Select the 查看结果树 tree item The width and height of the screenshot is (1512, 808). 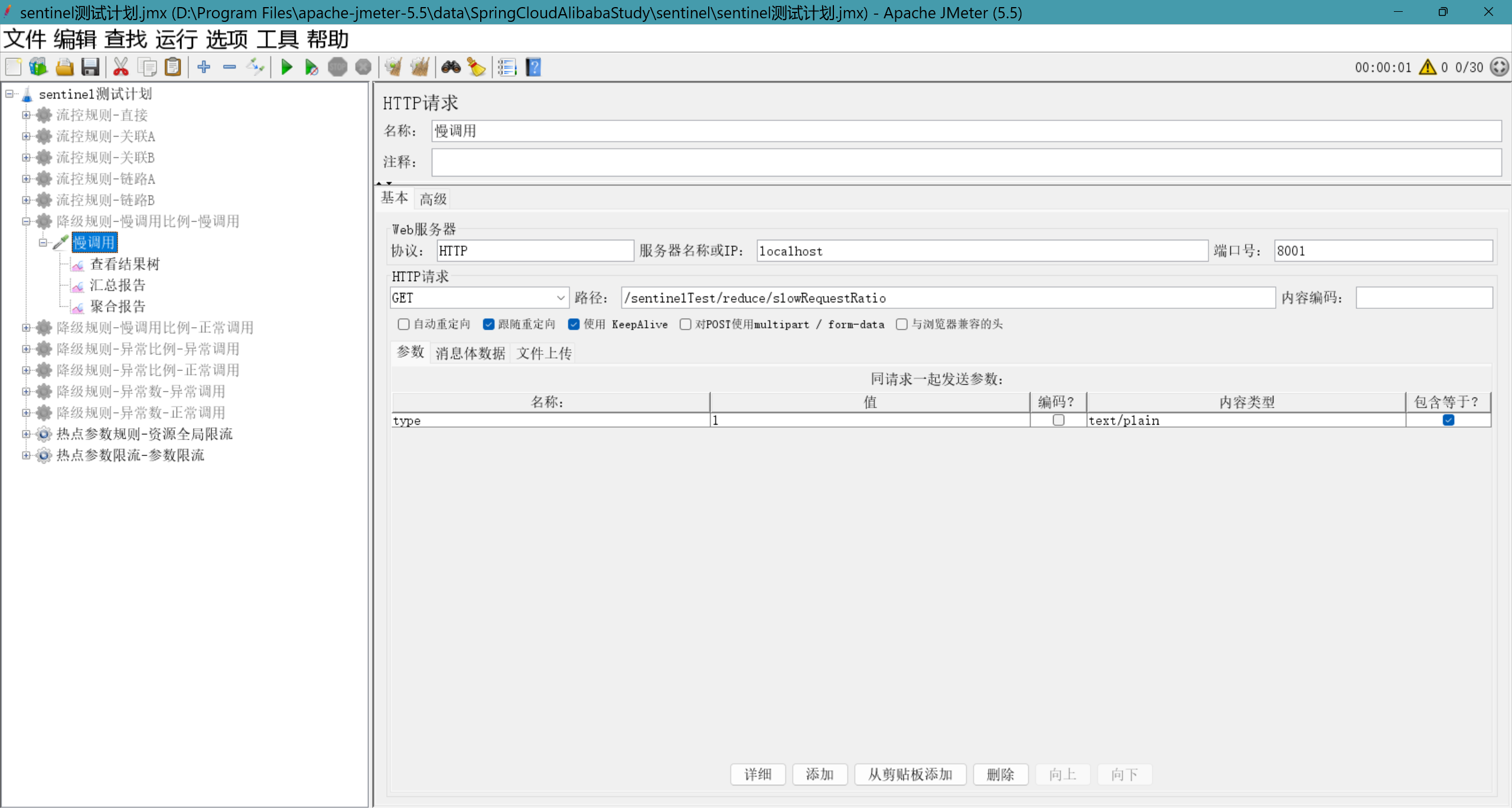pyautogui.click(x=125, y=263)
